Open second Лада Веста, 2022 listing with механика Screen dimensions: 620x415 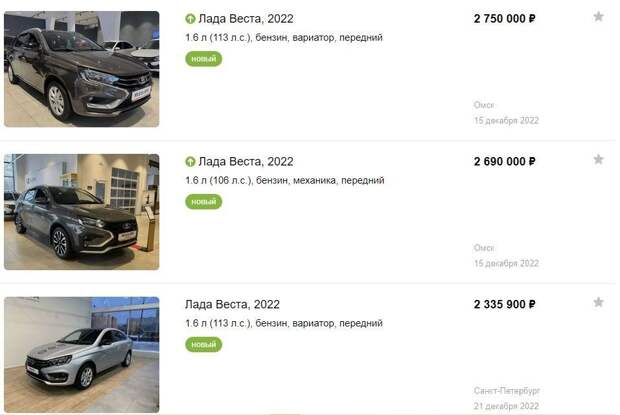246,162
